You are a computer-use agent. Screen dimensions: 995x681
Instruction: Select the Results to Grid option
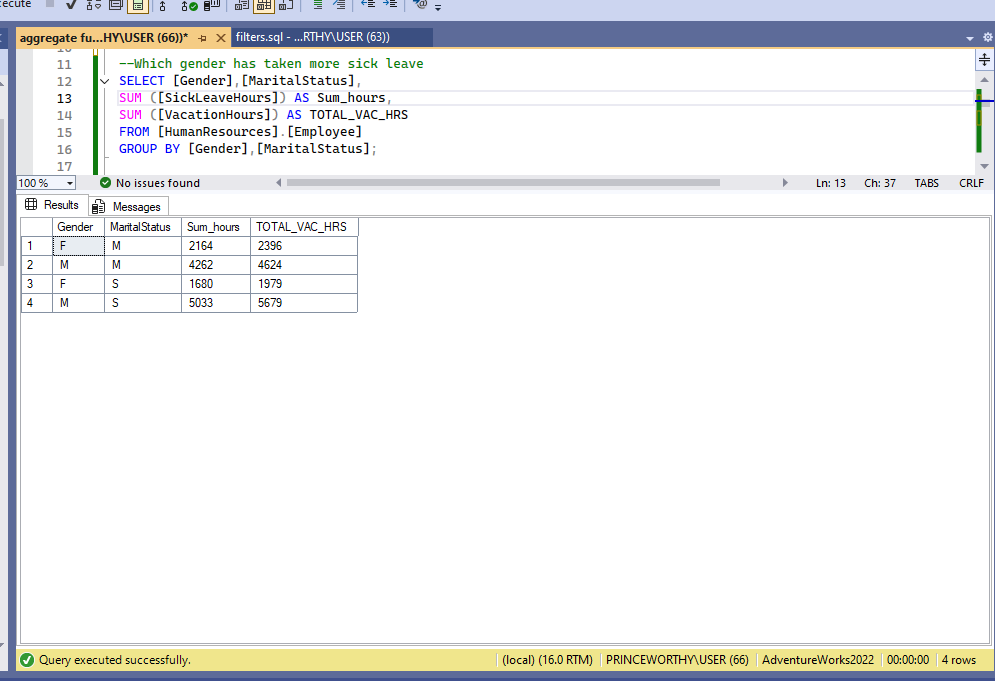point(264,6)
